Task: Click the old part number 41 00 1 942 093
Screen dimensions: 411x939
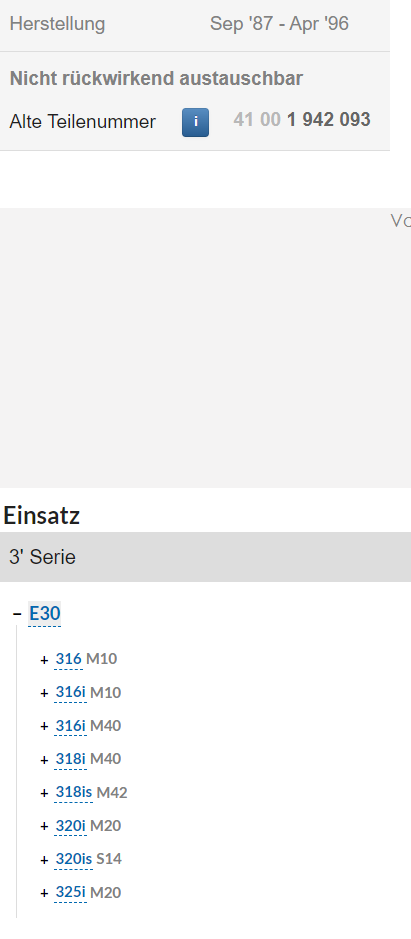Action: [x=302, y=120]
